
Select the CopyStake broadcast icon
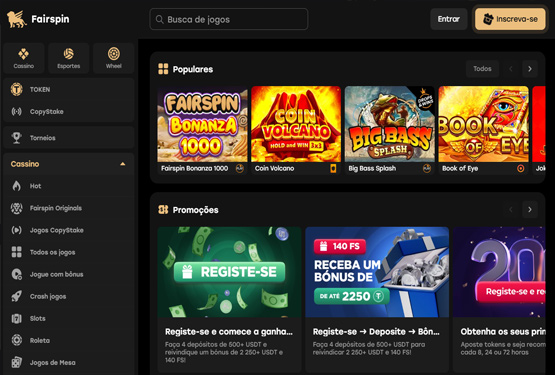[x=17, y=112]
